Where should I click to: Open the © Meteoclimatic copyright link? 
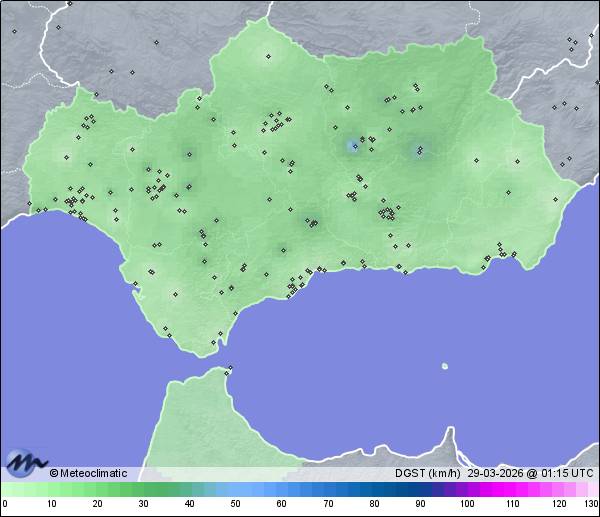[88, 473]
